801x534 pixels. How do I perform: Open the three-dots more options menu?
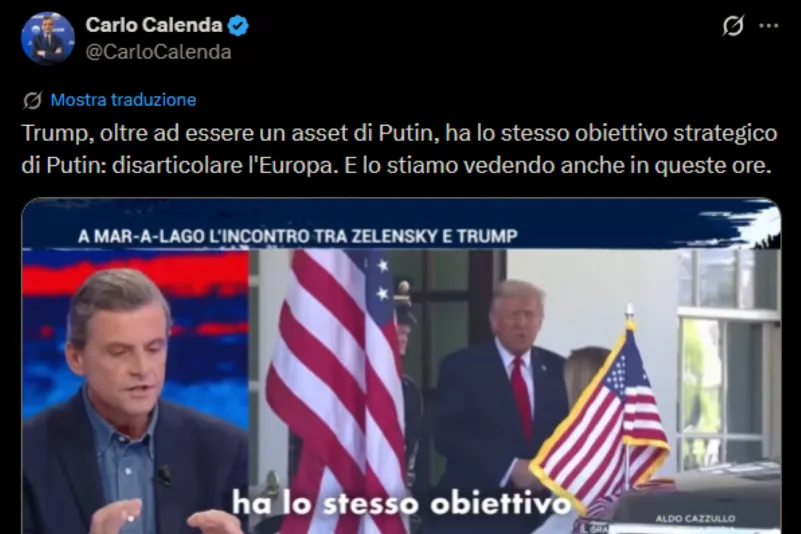tap(769, 26)
